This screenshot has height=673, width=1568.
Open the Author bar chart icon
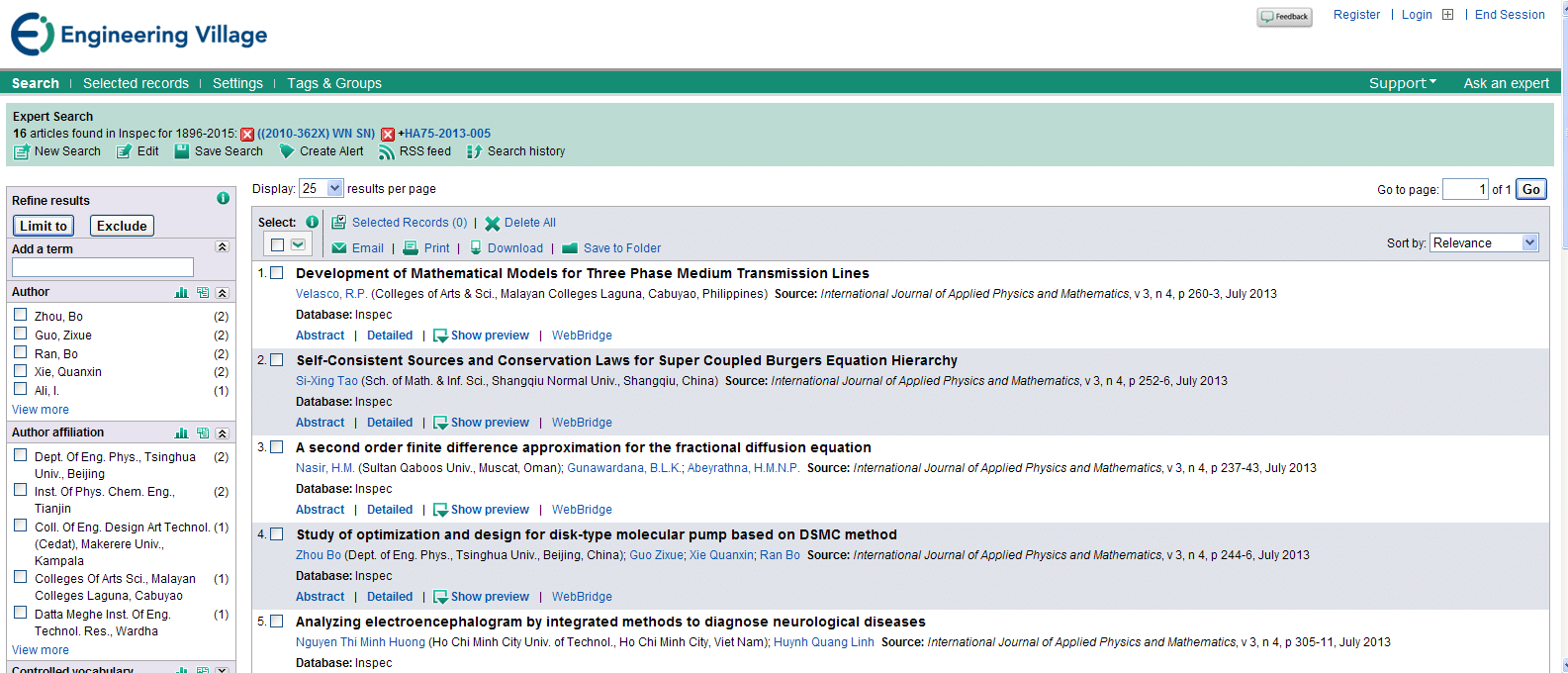[x=182, y=293]
